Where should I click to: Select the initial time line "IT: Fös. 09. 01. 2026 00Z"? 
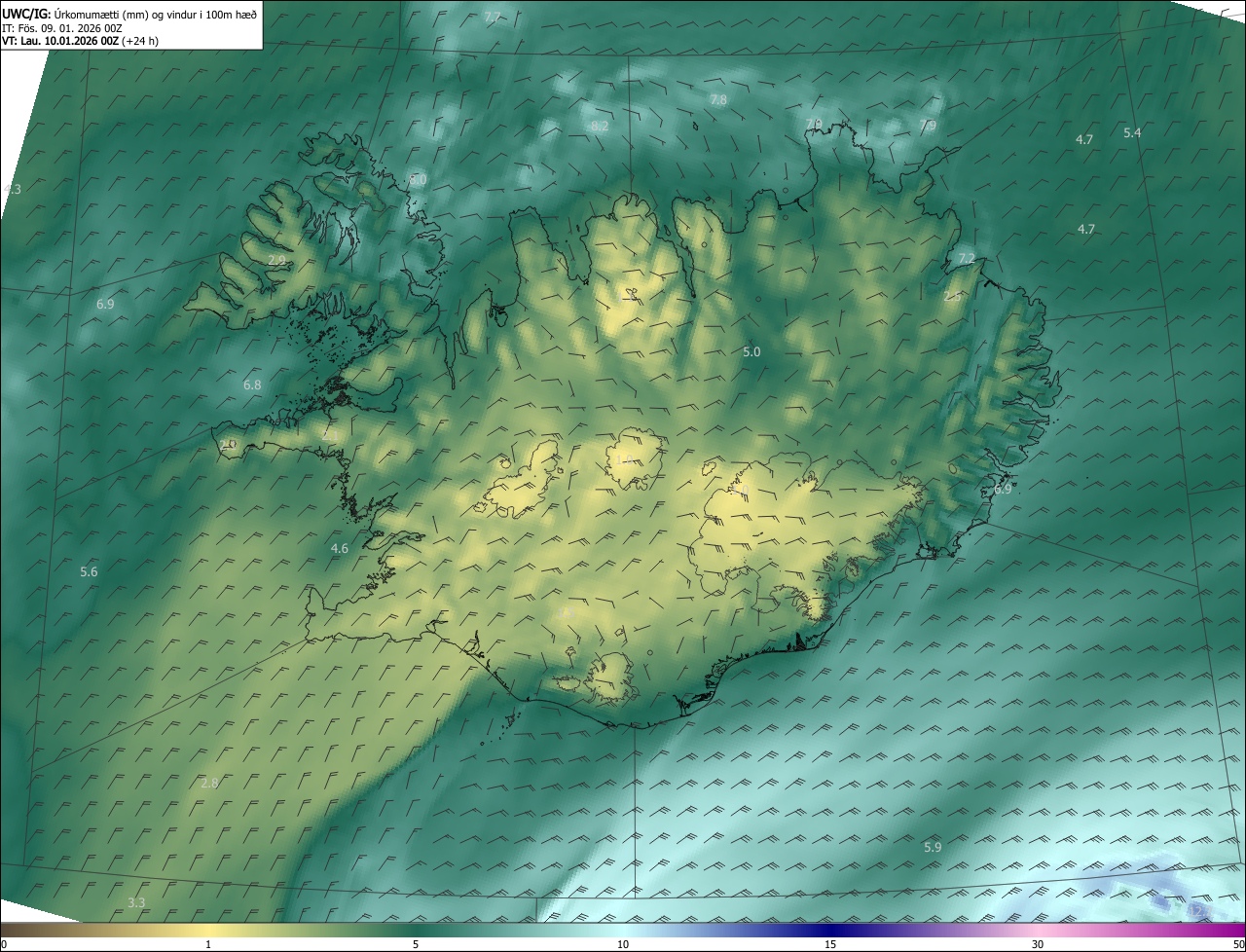[x=61, y=28]
